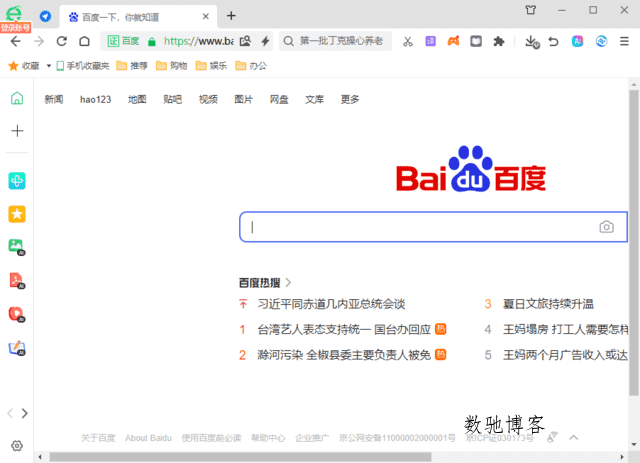Open the AI writing sidebar tool
This screenshot has width=640, height=463.
tap(17, 348)
